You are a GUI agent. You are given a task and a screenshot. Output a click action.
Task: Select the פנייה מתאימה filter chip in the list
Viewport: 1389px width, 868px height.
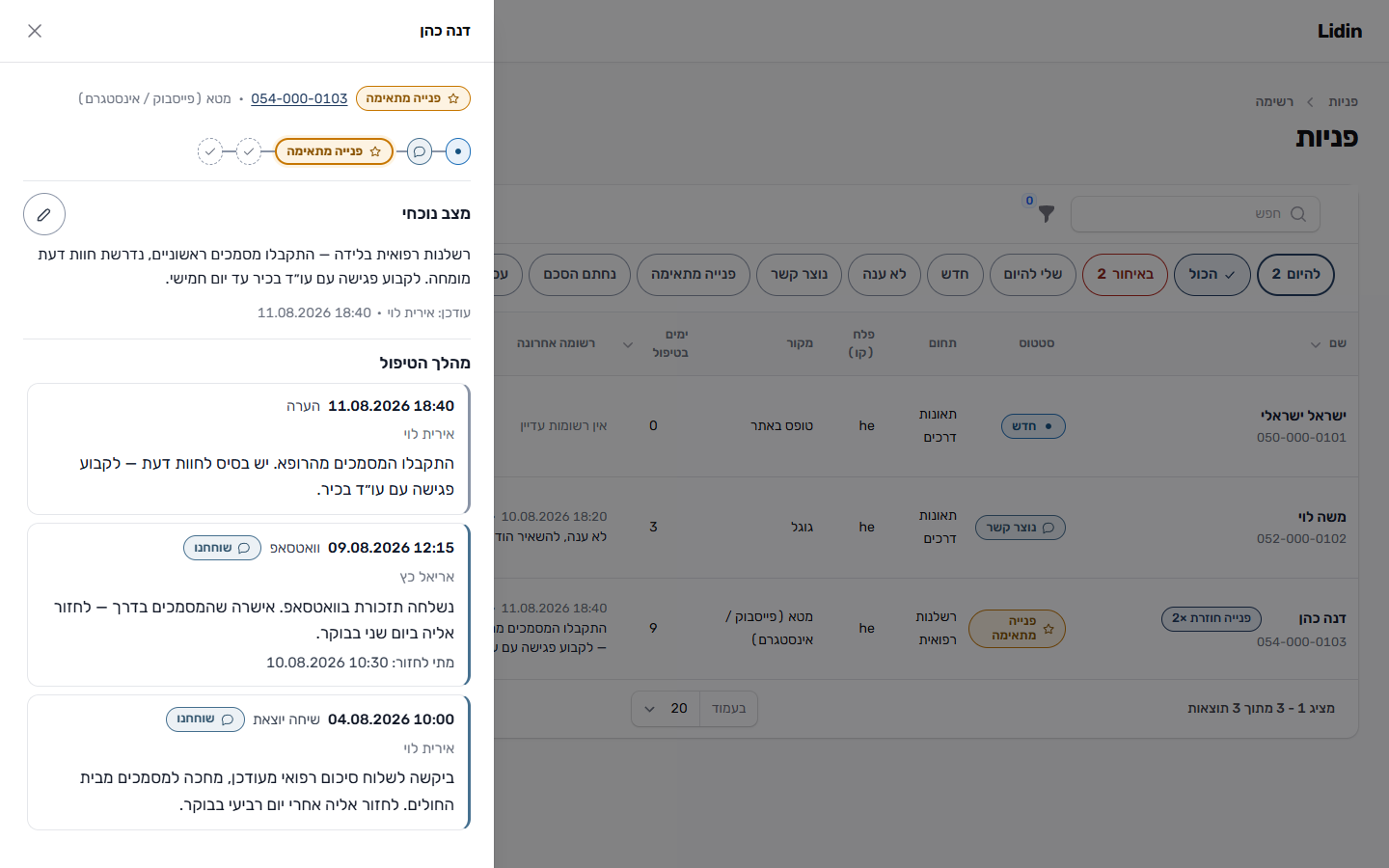pos(694,275)
